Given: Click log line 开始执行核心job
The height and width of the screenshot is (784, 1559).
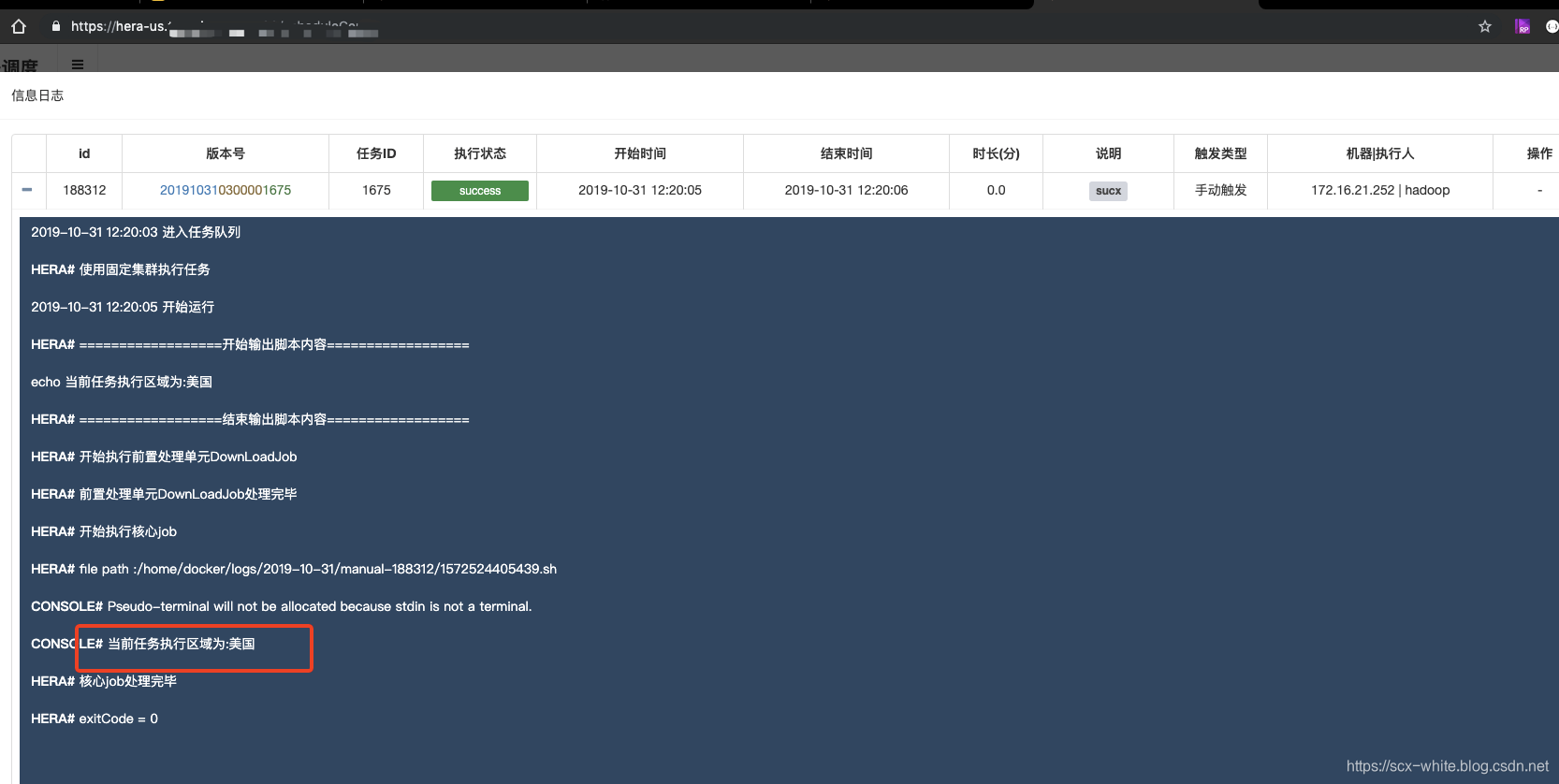Looking at the screenshot, I should coord(104,531).
